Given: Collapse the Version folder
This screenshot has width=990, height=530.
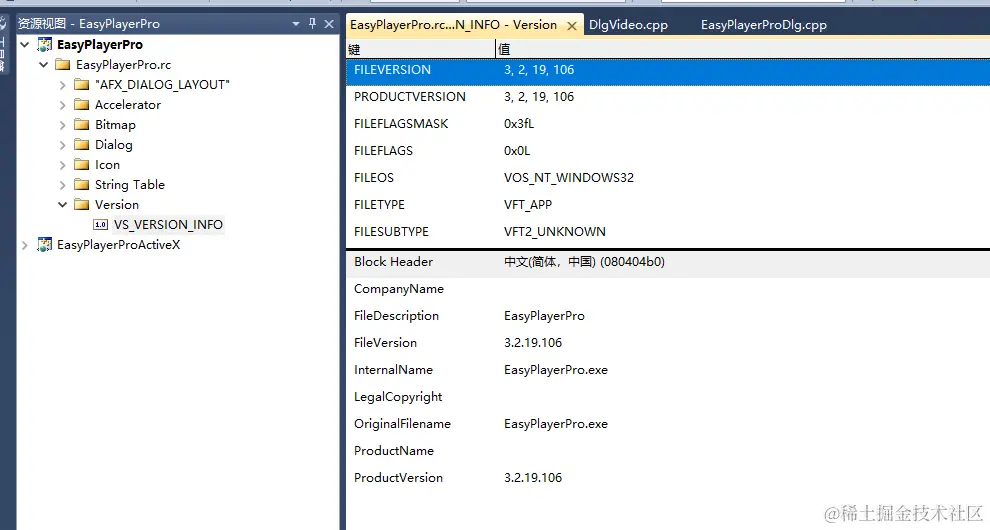Looking at the screenshot, I should [63, 205].
